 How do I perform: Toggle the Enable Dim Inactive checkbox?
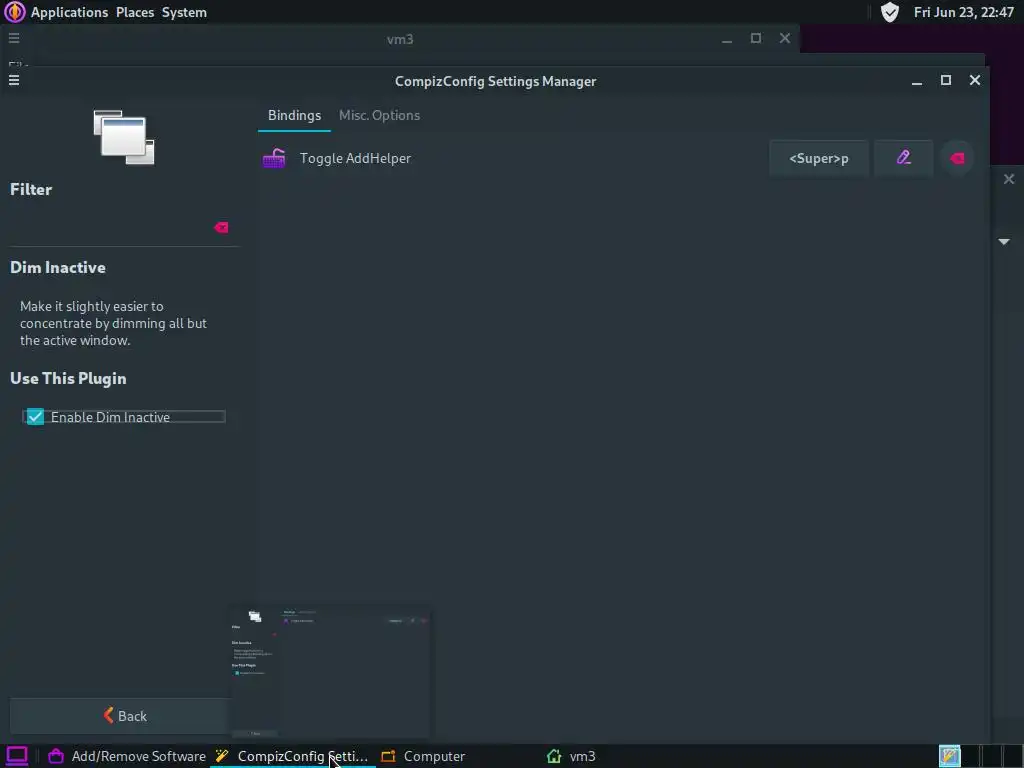(35, 417)
